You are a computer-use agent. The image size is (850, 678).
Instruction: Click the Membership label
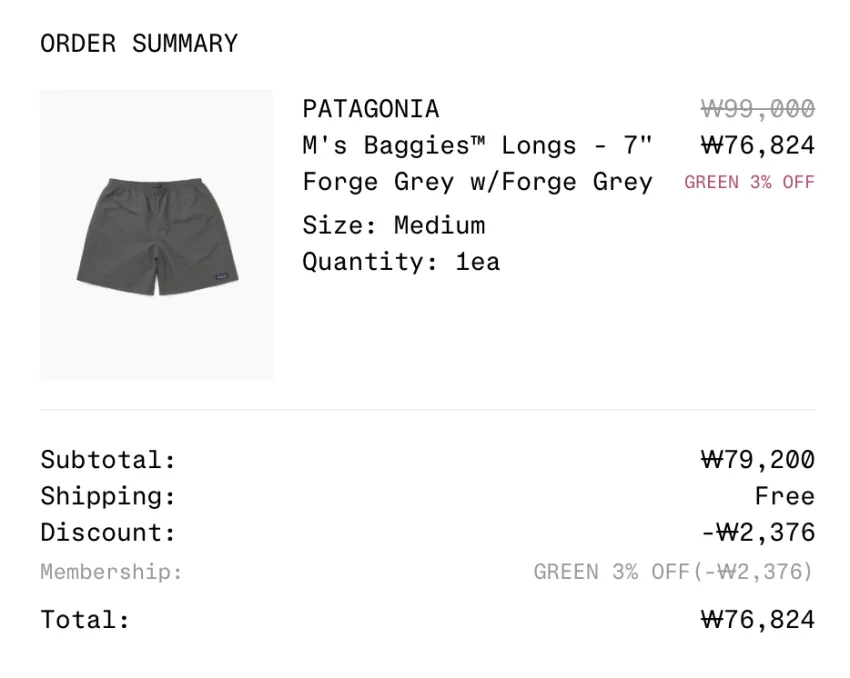pos(111,572)
